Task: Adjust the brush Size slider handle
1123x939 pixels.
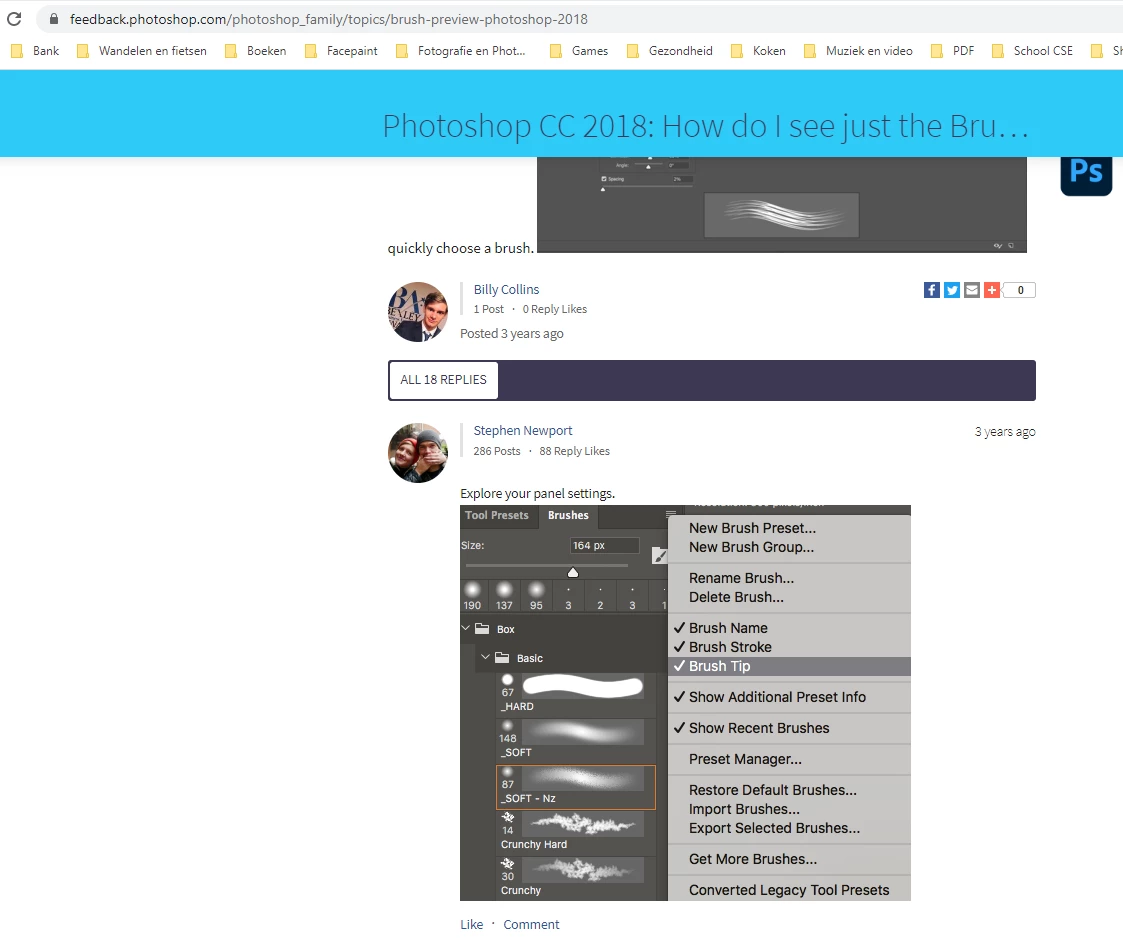Action: (573, 572)
